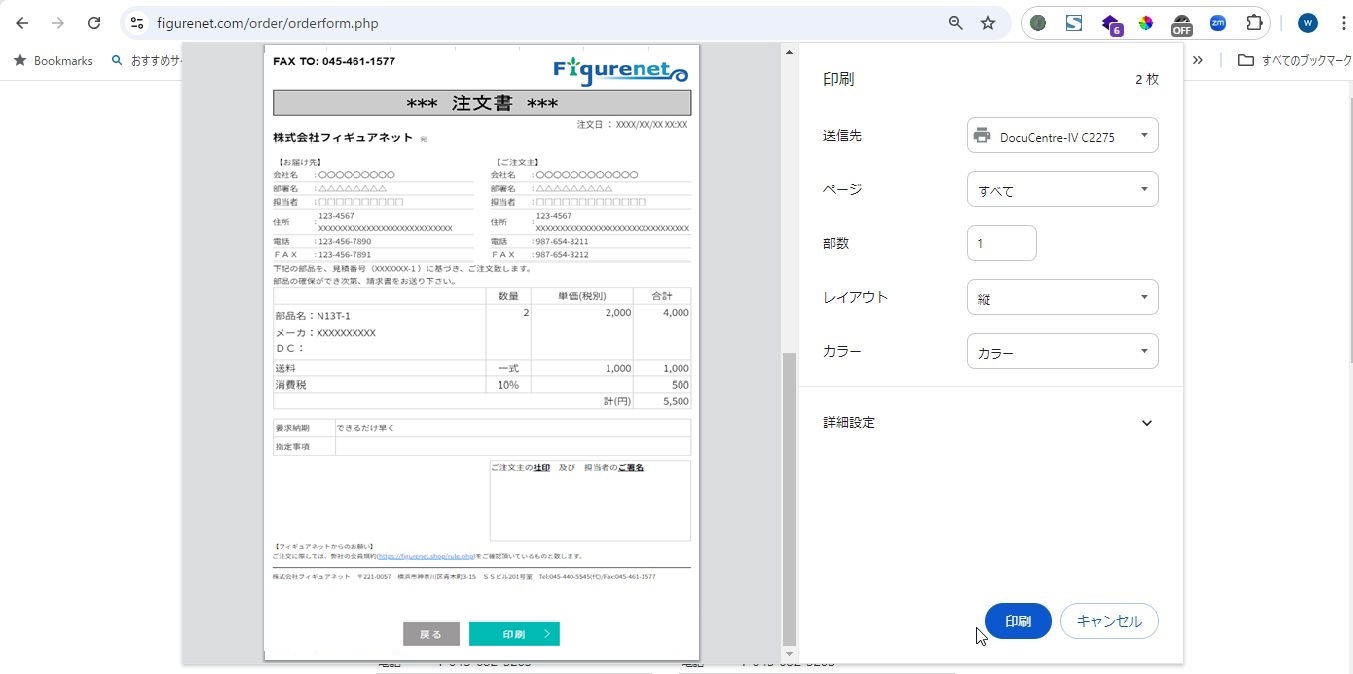The height and width of the screenshot is (674, 1353).
Task: Open the カラー mode dropdown
Action: (x=1062, y=352)
